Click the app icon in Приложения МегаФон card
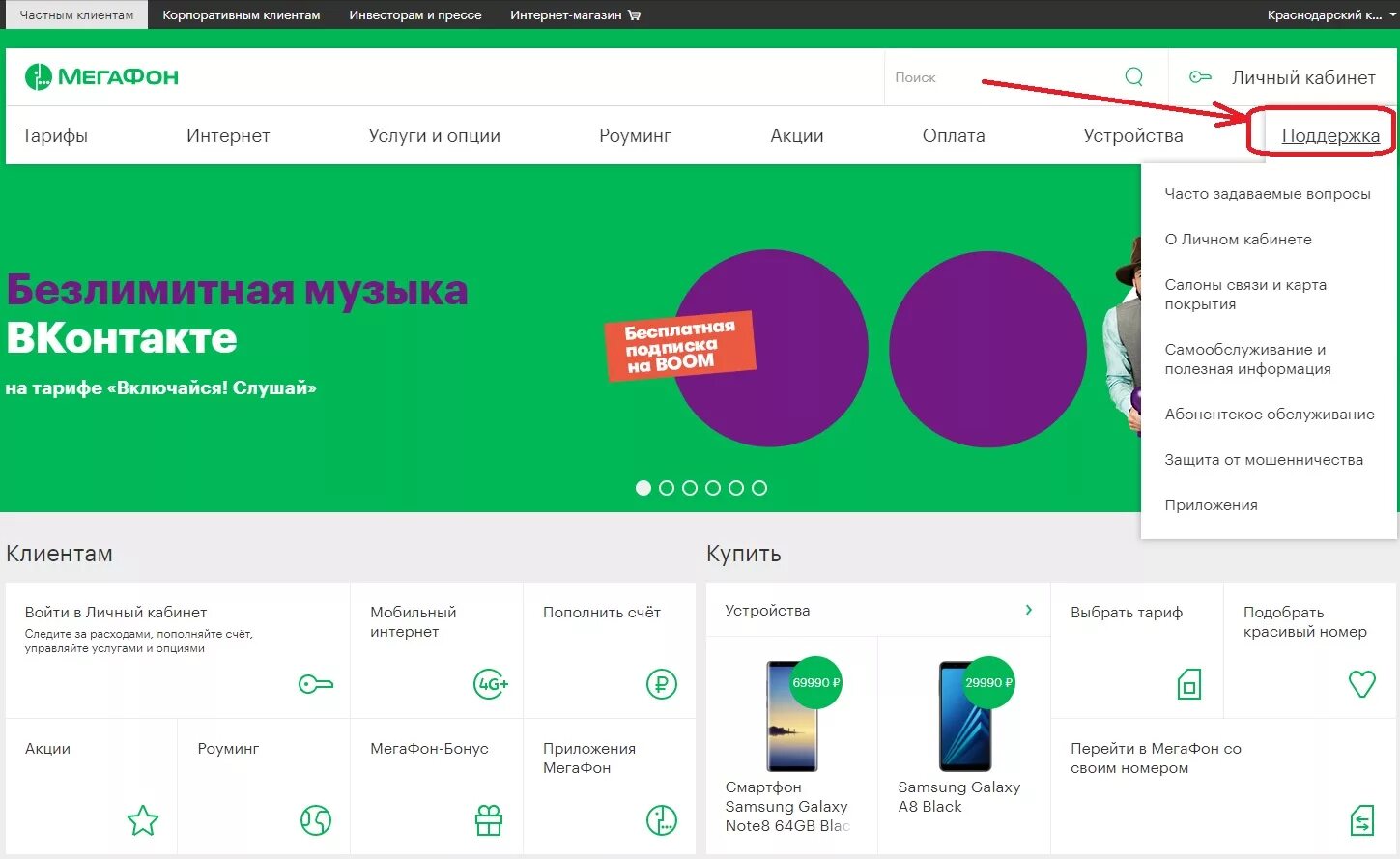Screen dimensions: 1400x859 pos(662,820)
